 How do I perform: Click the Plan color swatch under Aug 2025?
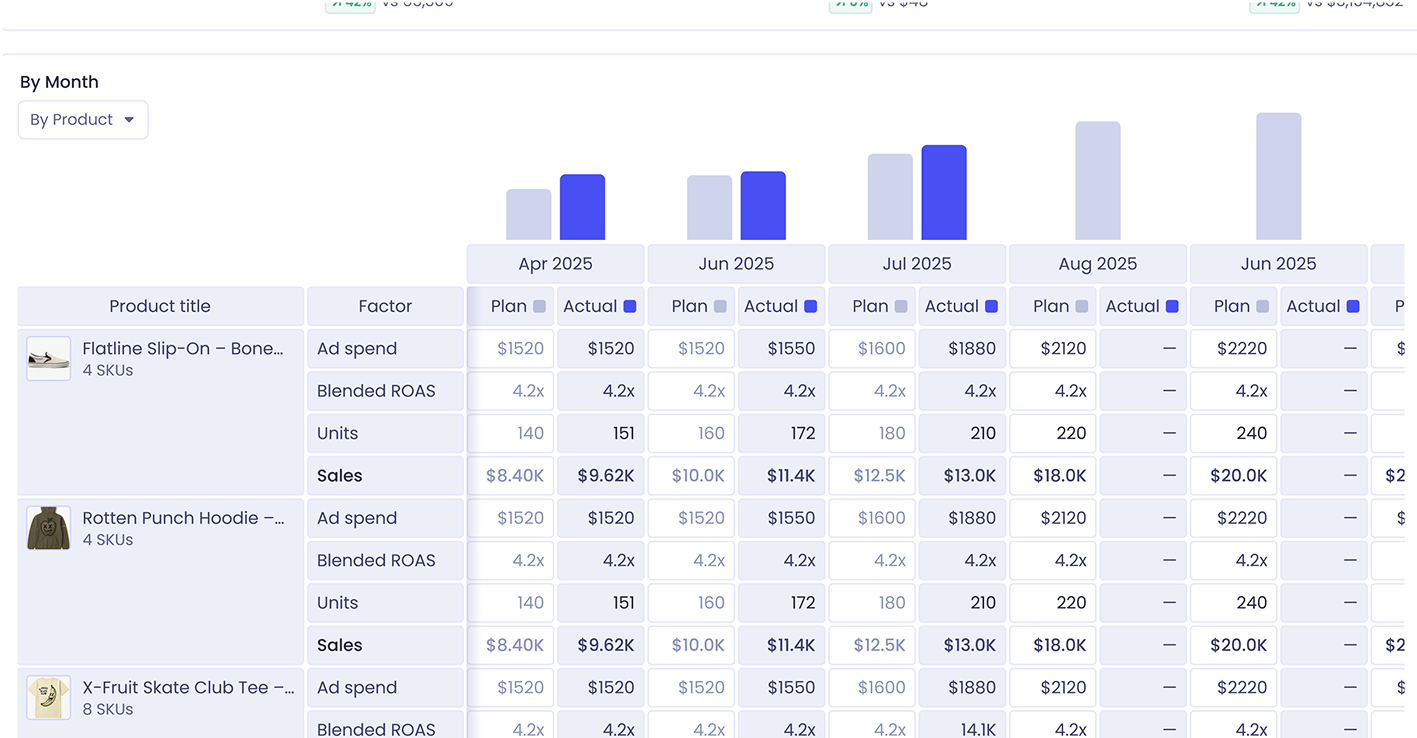click(1081, 307)
